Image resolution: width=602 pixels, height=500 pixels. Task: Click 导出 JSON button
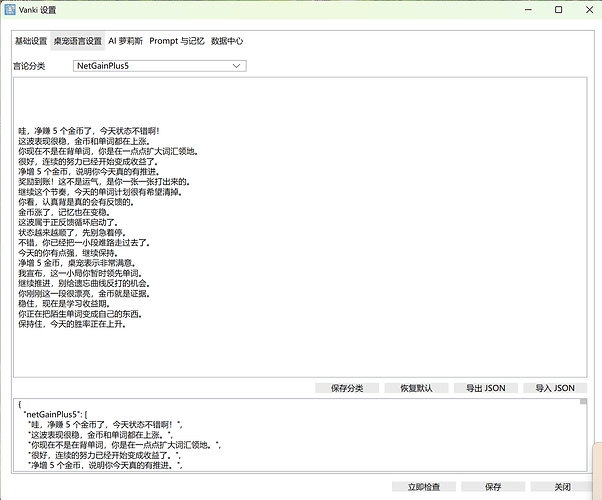pos(486,388)
